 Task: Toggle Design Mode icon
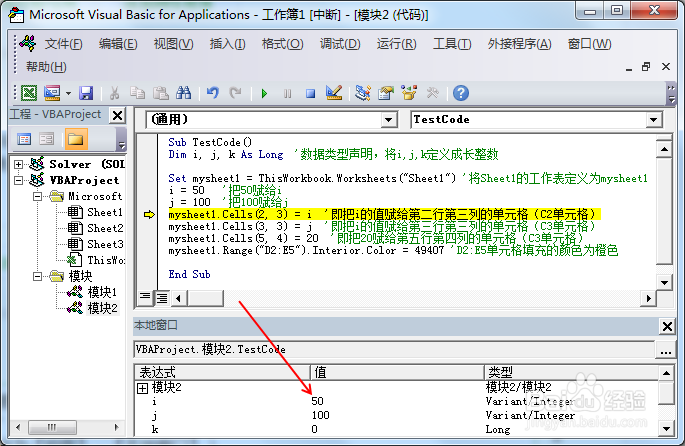(x=334, y=93)
